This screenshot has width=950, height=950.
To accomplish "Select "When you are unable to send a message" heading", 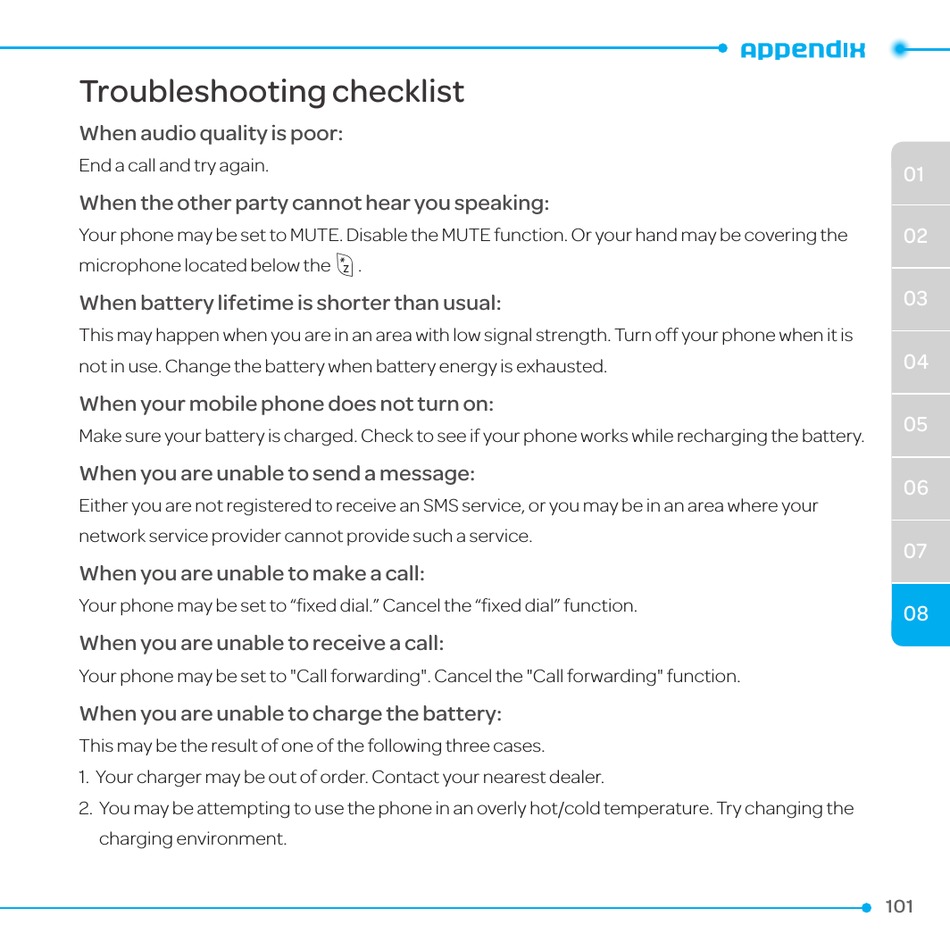I will click(277, 473).
